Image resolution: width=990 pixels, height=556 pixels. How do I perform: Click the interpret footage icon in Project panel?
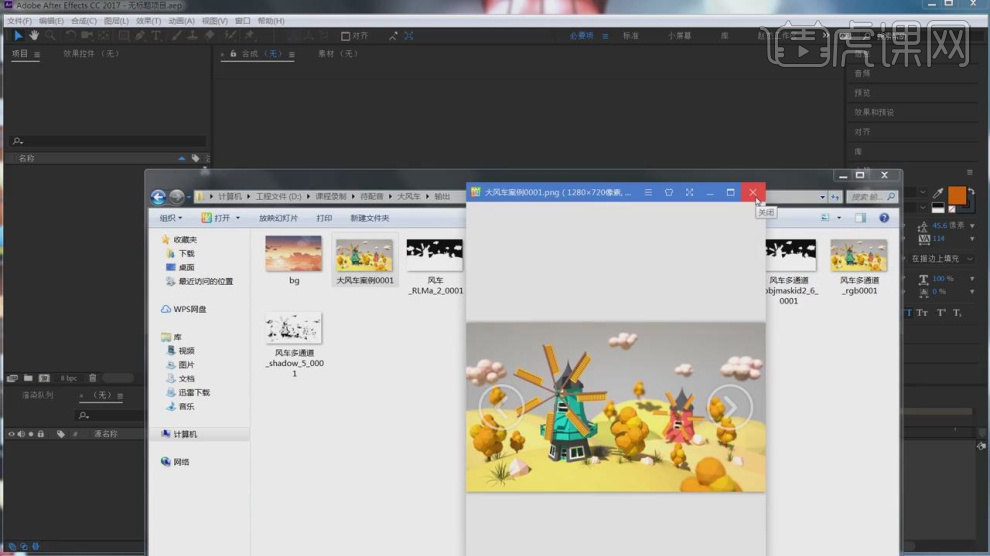12,378
